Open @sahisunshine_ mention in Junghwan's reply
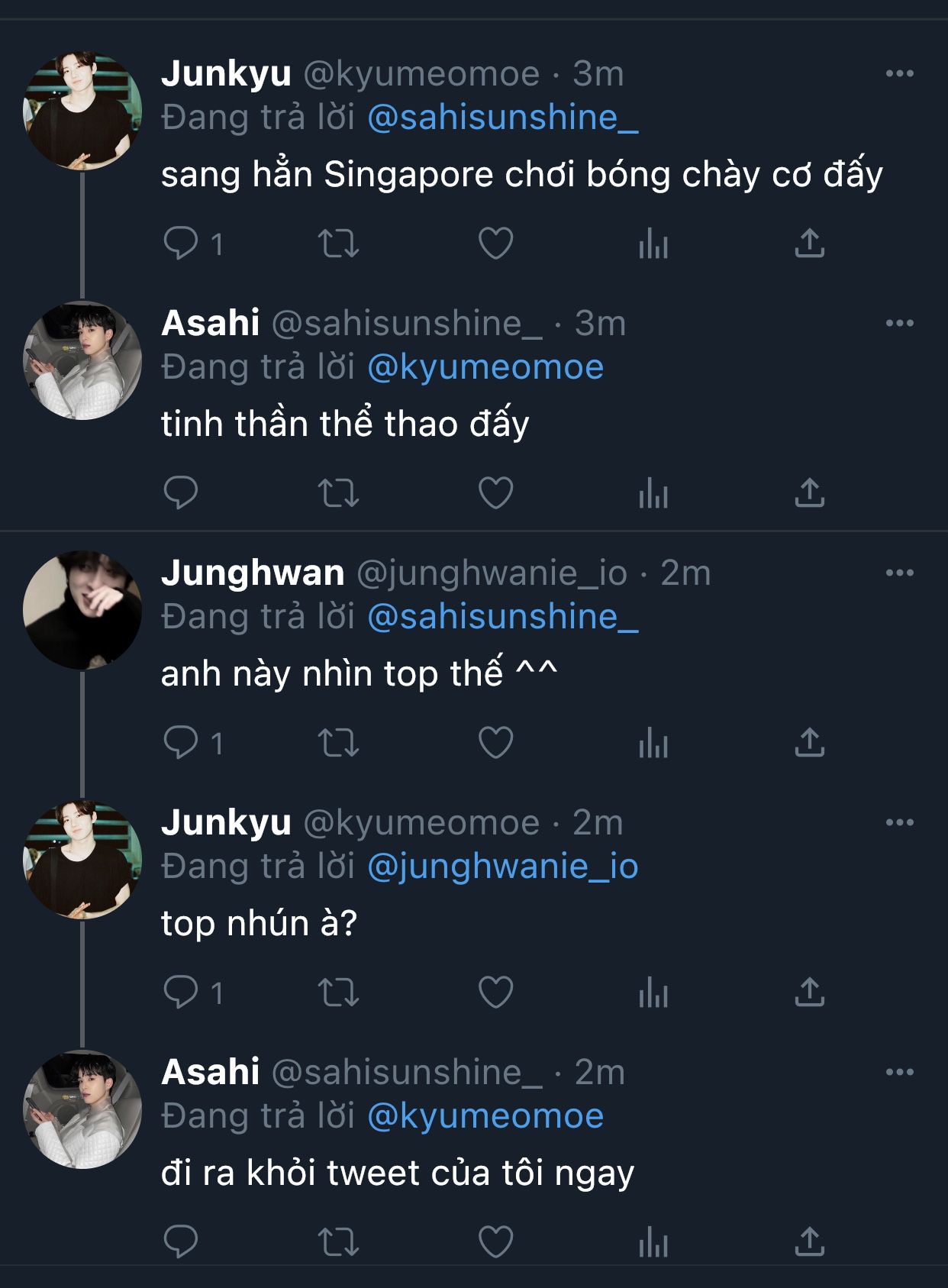The image size is (948, 1288). pyautogui.click(x=502, y=617)
